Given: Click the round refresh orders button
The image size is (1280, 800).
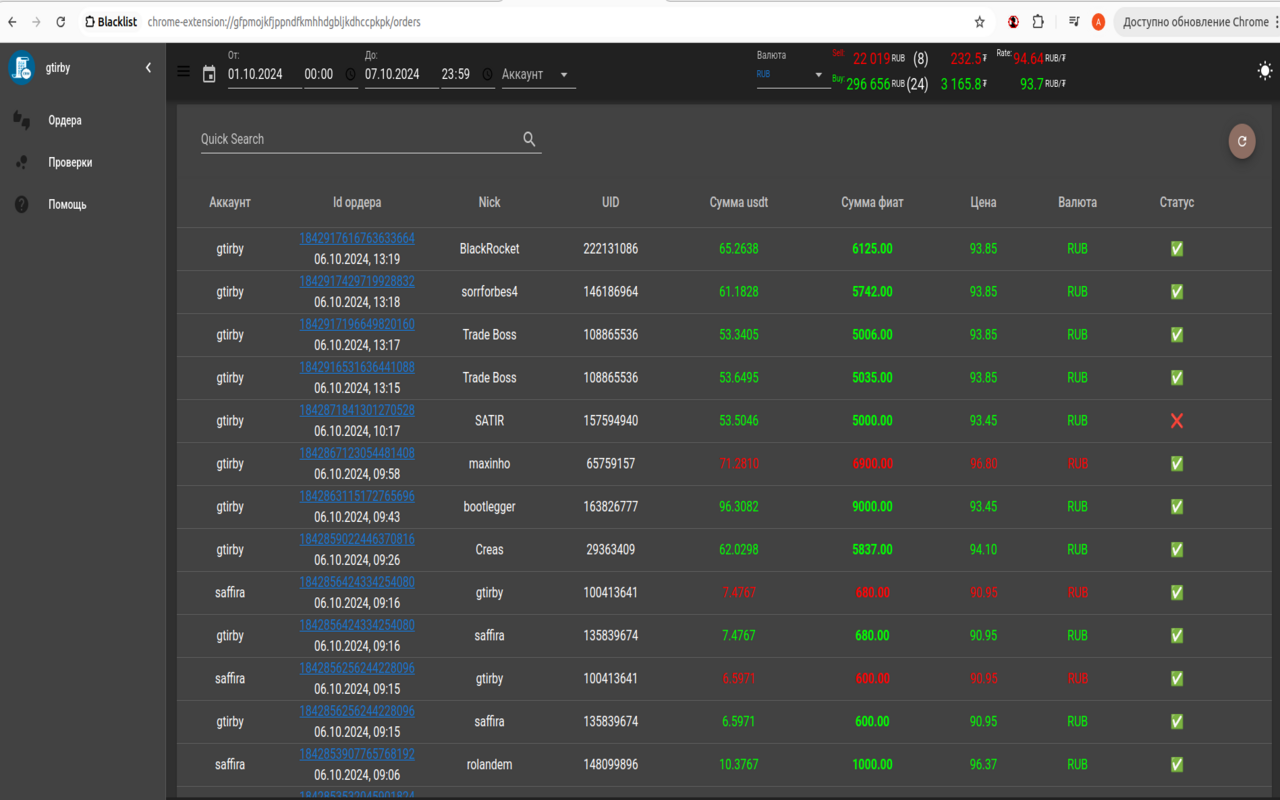Looking at the screenshot, I should pos(1242,141).
